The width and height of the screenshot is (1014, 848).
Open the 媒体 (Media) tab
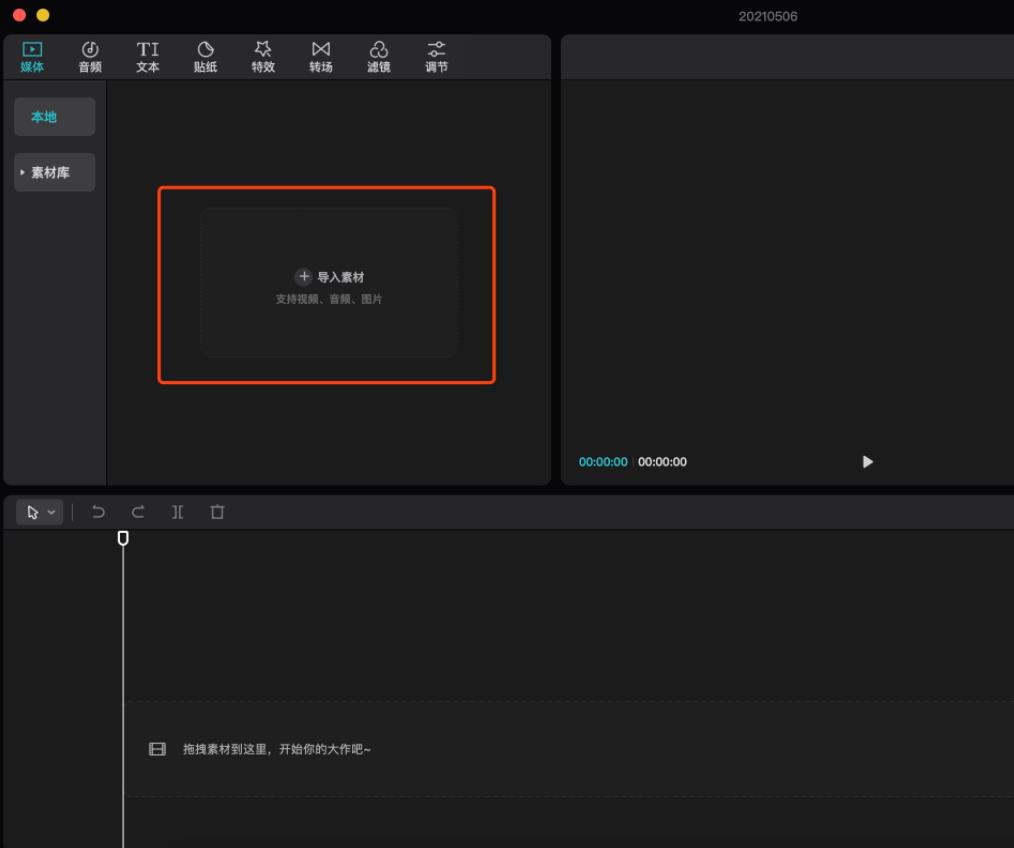click(32, 57)
